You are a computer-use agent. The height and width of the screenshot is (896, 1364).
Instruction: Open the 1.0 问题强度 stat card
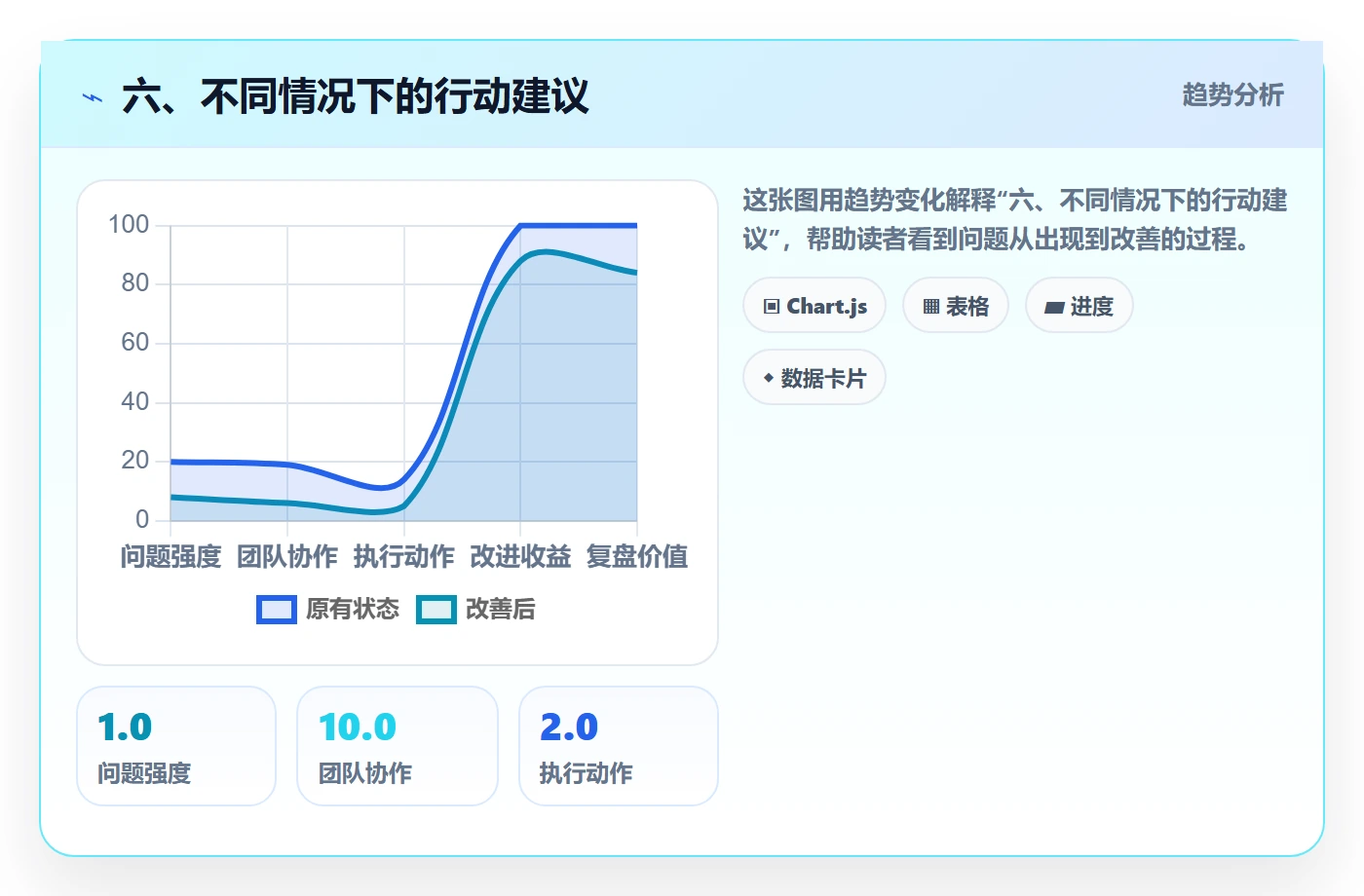coord(176,746)
